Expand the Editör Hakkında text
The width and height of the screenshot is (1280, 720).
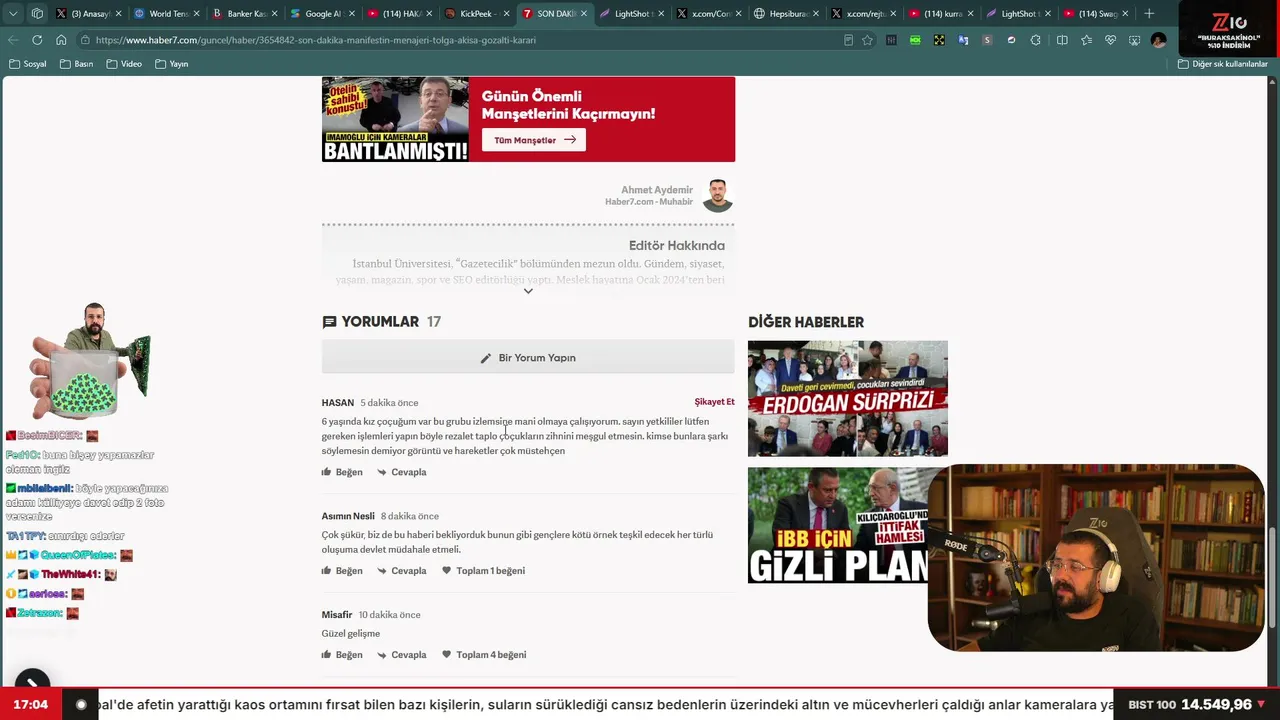(x=528, y=291)
